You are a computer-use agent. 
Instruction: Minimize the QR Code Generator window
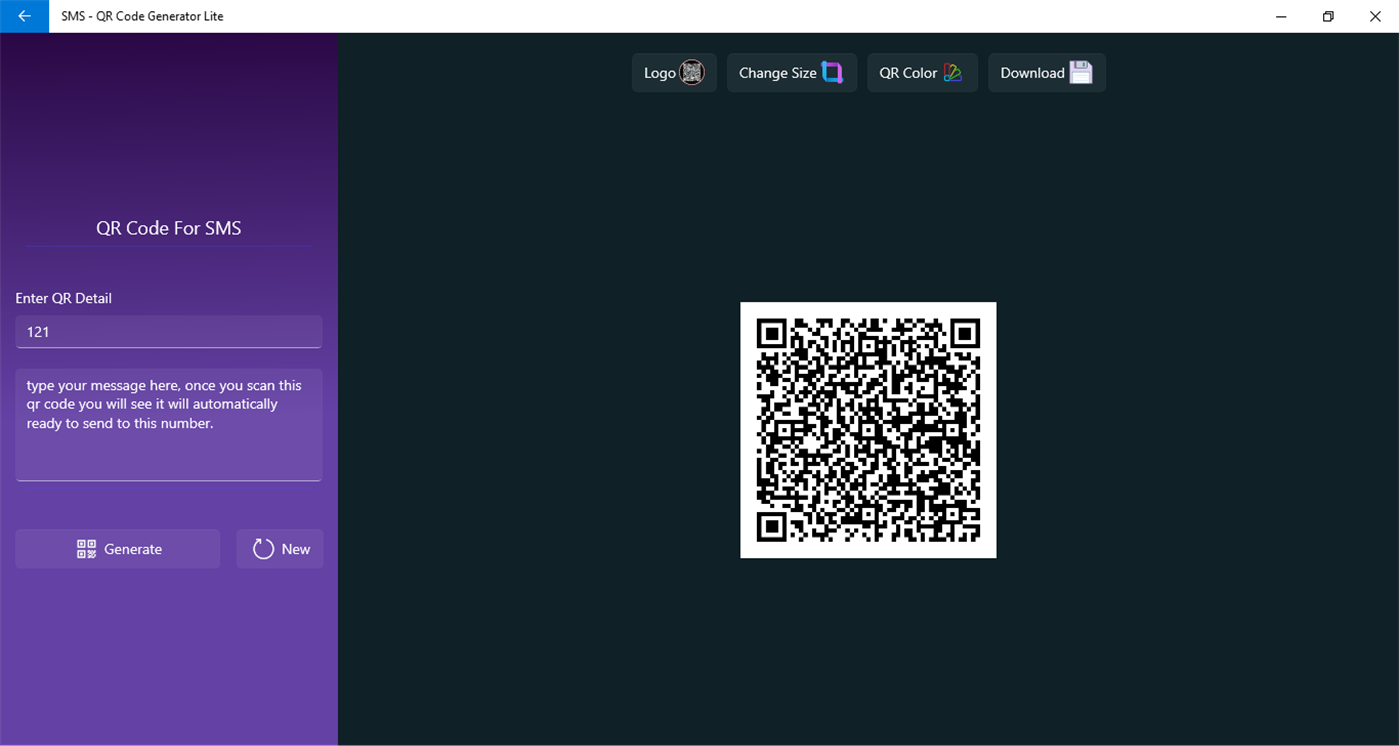(1282, 16)
